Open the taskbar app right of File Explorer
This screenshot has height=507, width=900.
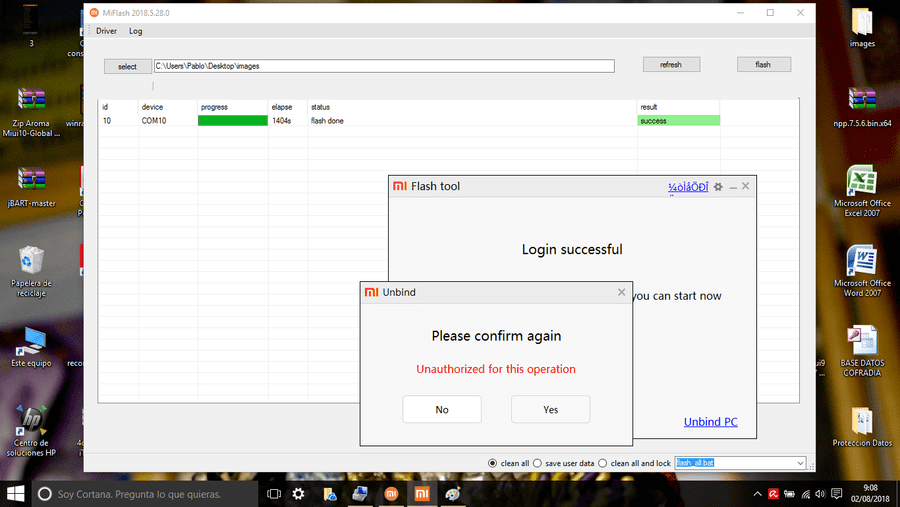point(360,494)
